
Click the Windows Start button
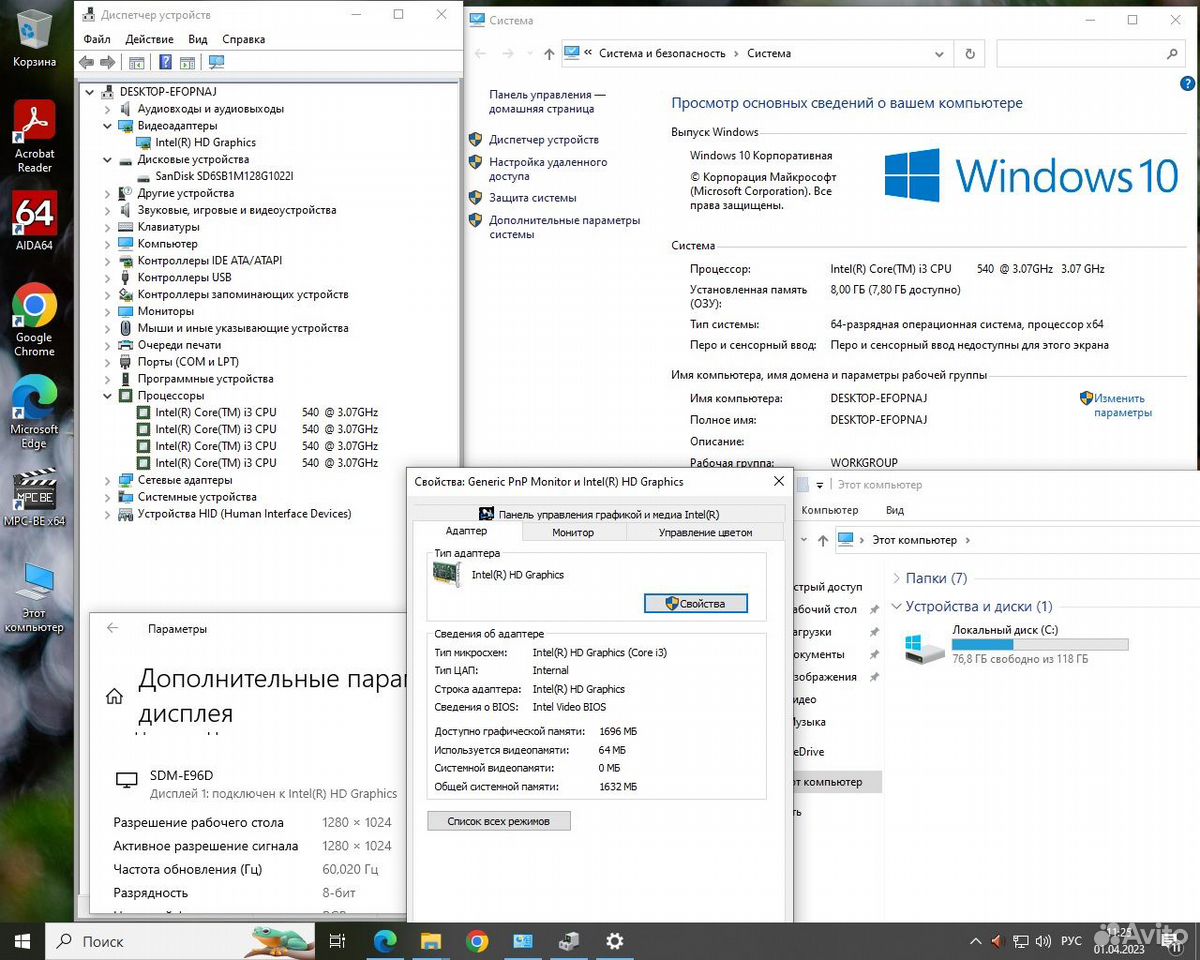(x=22, y=941)
